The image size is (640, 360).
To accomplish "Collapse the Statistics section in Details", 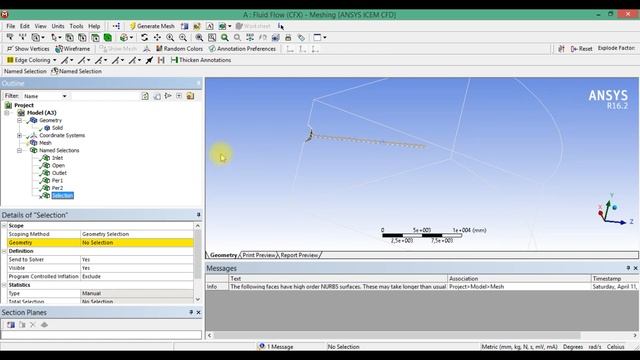I will [x=4, y=285].
